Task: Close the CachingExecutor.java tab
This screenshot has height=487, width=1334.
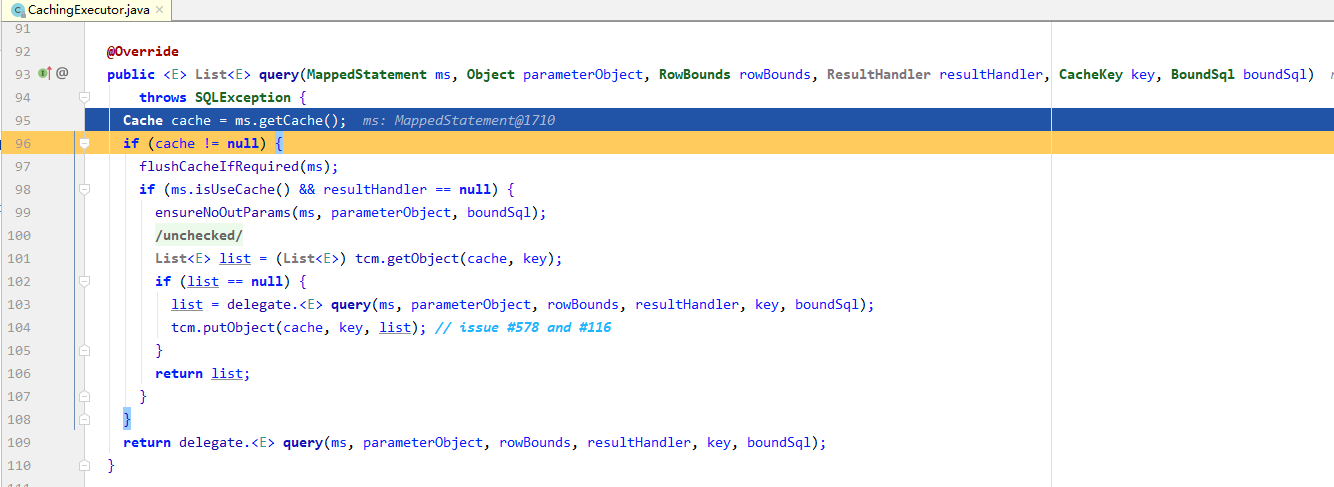Action: pyautogui.click(x=157, y=10)
